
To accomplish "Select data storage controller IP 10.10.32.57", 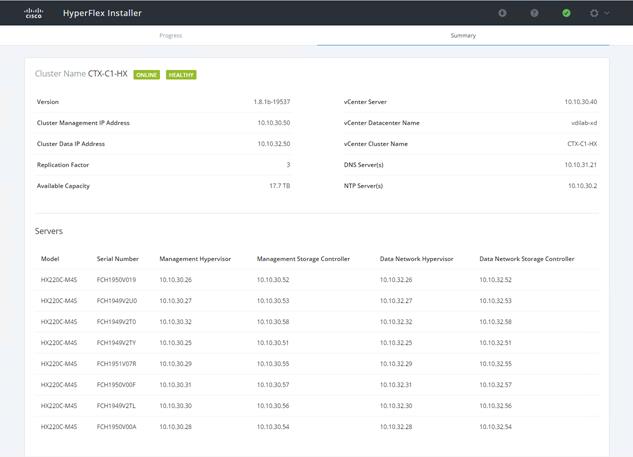I will (x=495, y=385).
